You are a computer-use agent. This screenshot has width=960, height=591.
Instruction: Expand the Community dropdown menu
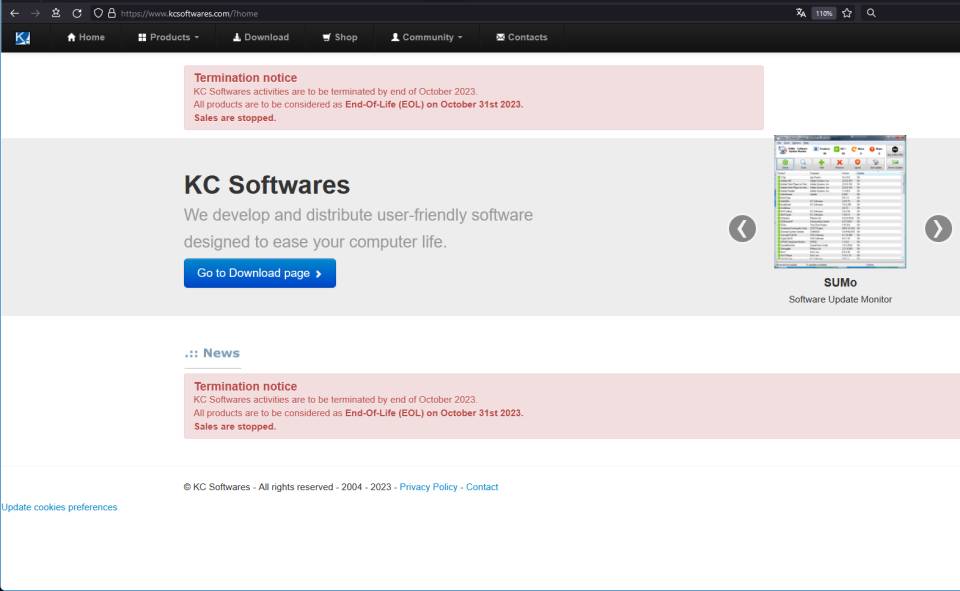pos(426,37)
